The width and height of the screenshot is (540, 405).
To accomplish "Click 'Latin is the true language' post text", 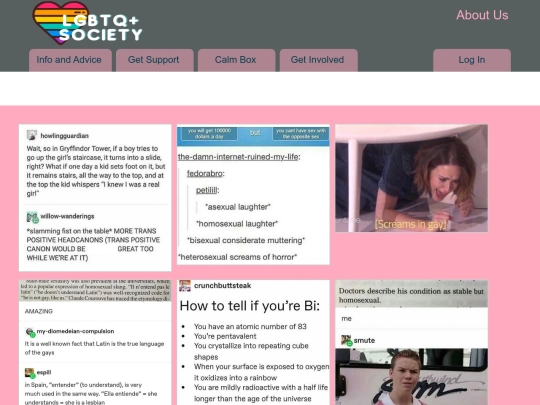I will pos(94,348).
